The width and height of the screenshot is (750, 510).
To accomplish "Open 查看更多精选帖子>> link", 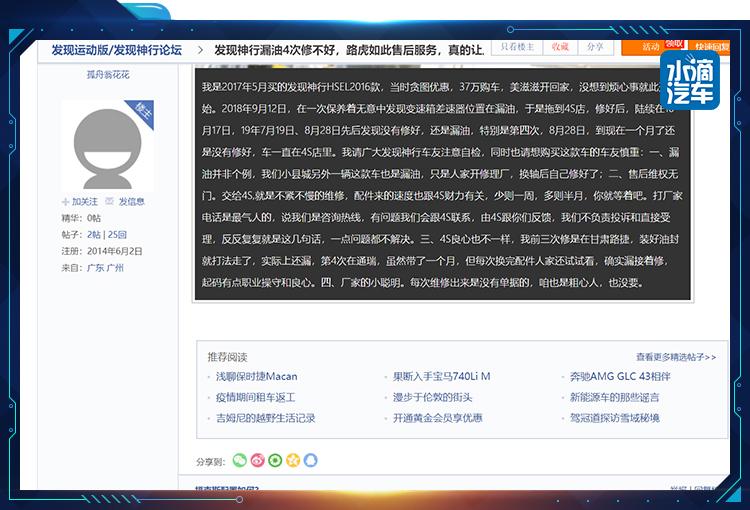I will (676, 357).
